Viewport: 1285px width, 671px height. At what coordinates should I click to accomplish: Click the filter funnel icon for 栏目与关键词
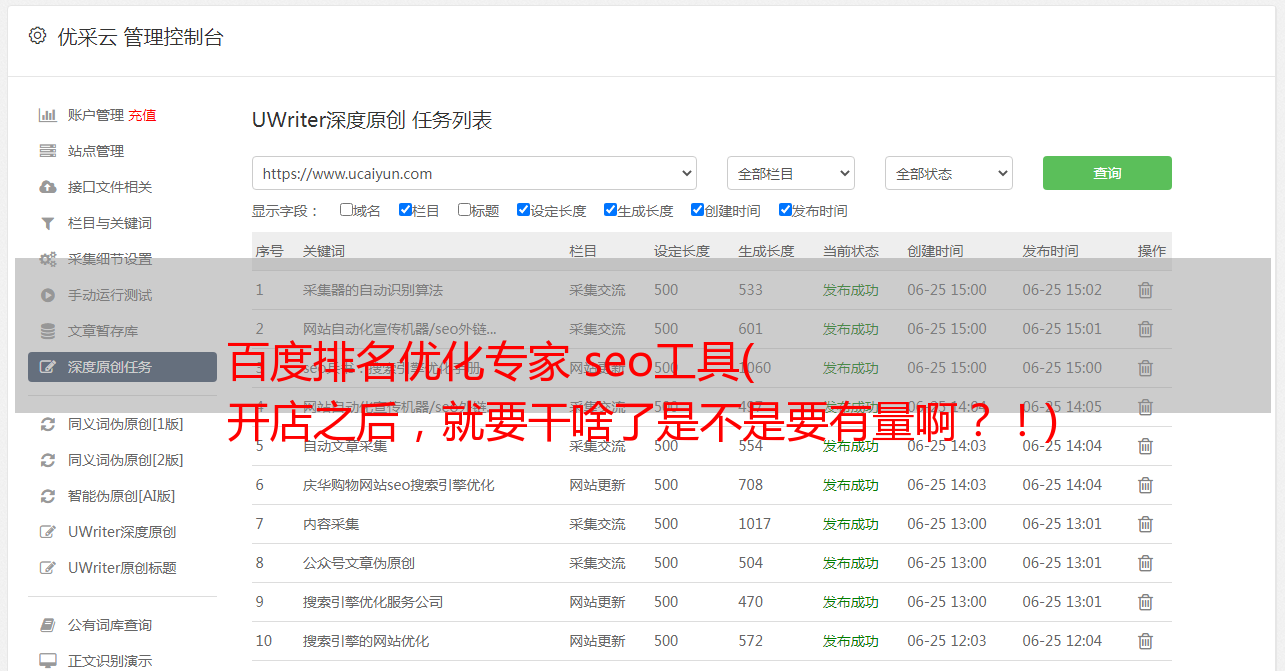pyautogui.click(x=47, y=223)
